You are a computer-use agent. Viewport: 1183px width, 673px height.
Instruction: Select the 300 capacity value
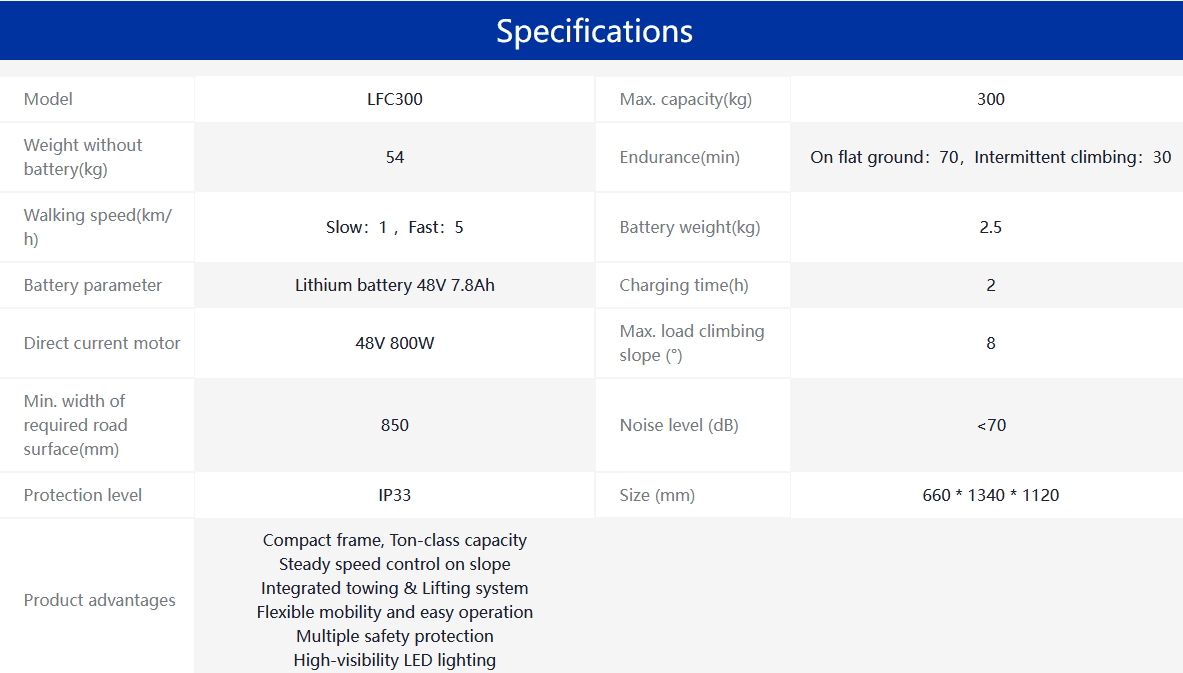990,99
